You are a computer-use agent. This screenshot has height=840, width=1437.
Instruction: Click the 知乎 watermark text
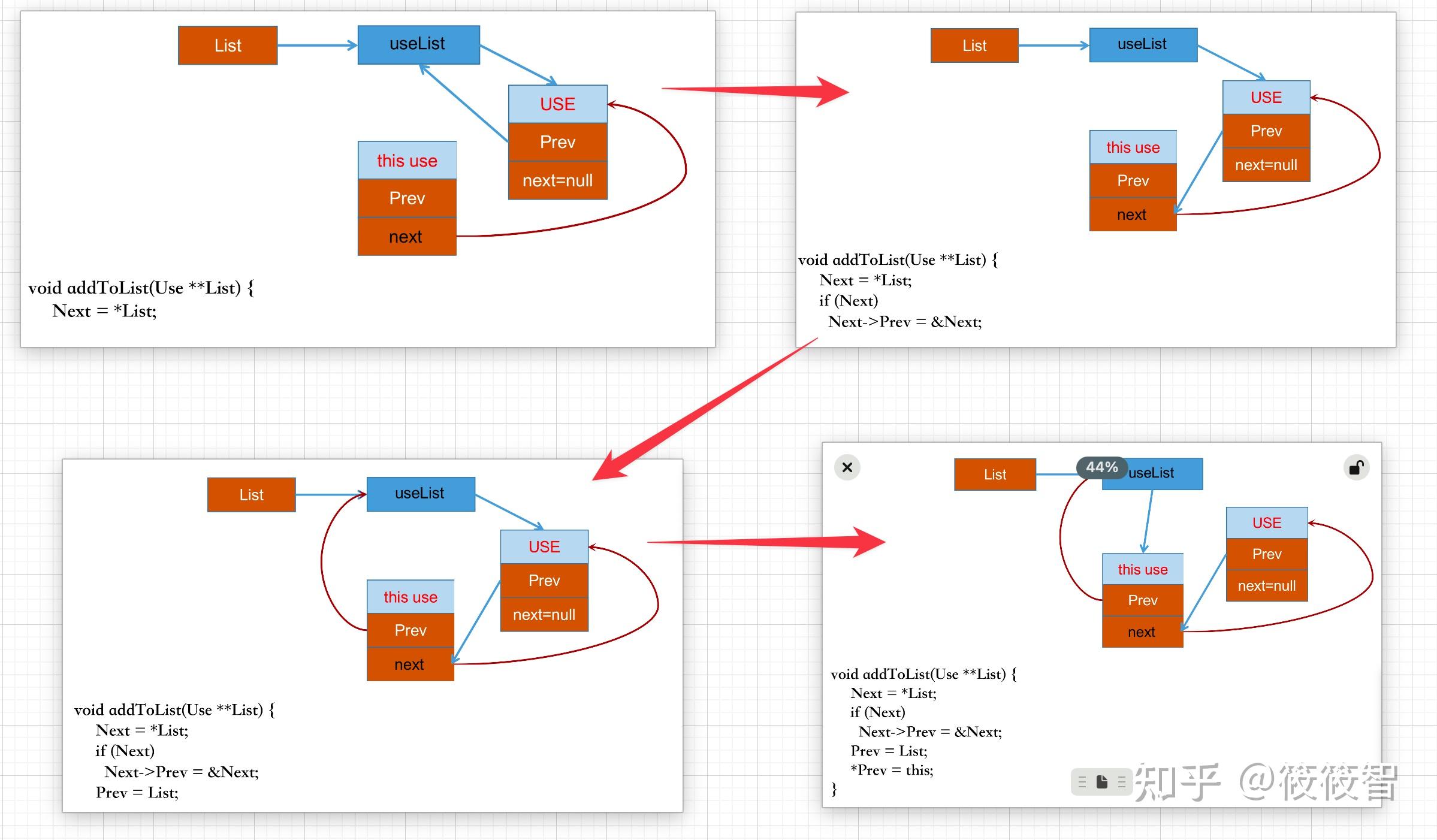(x=1178, y=782)
